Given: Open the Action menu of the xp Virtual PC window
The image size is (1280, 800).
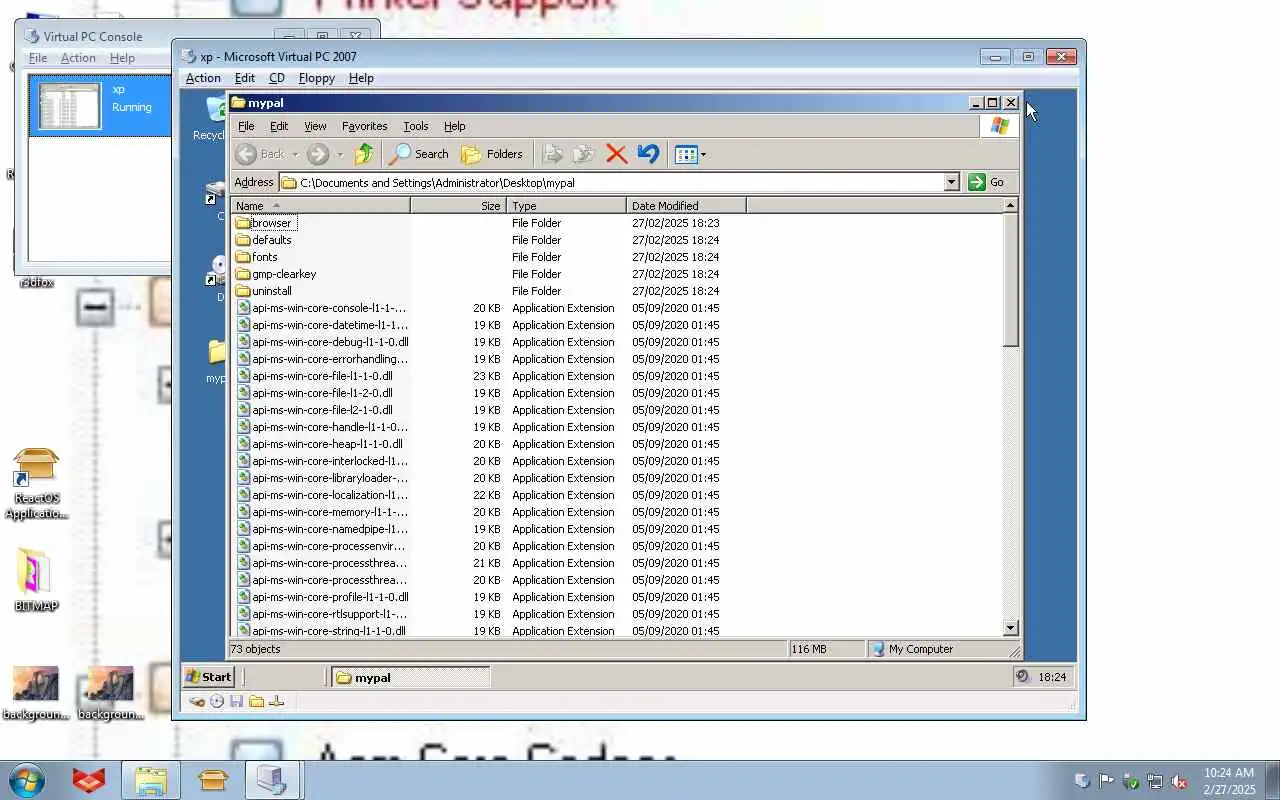Looking at the screenshot, I should (x=203, y=78).
